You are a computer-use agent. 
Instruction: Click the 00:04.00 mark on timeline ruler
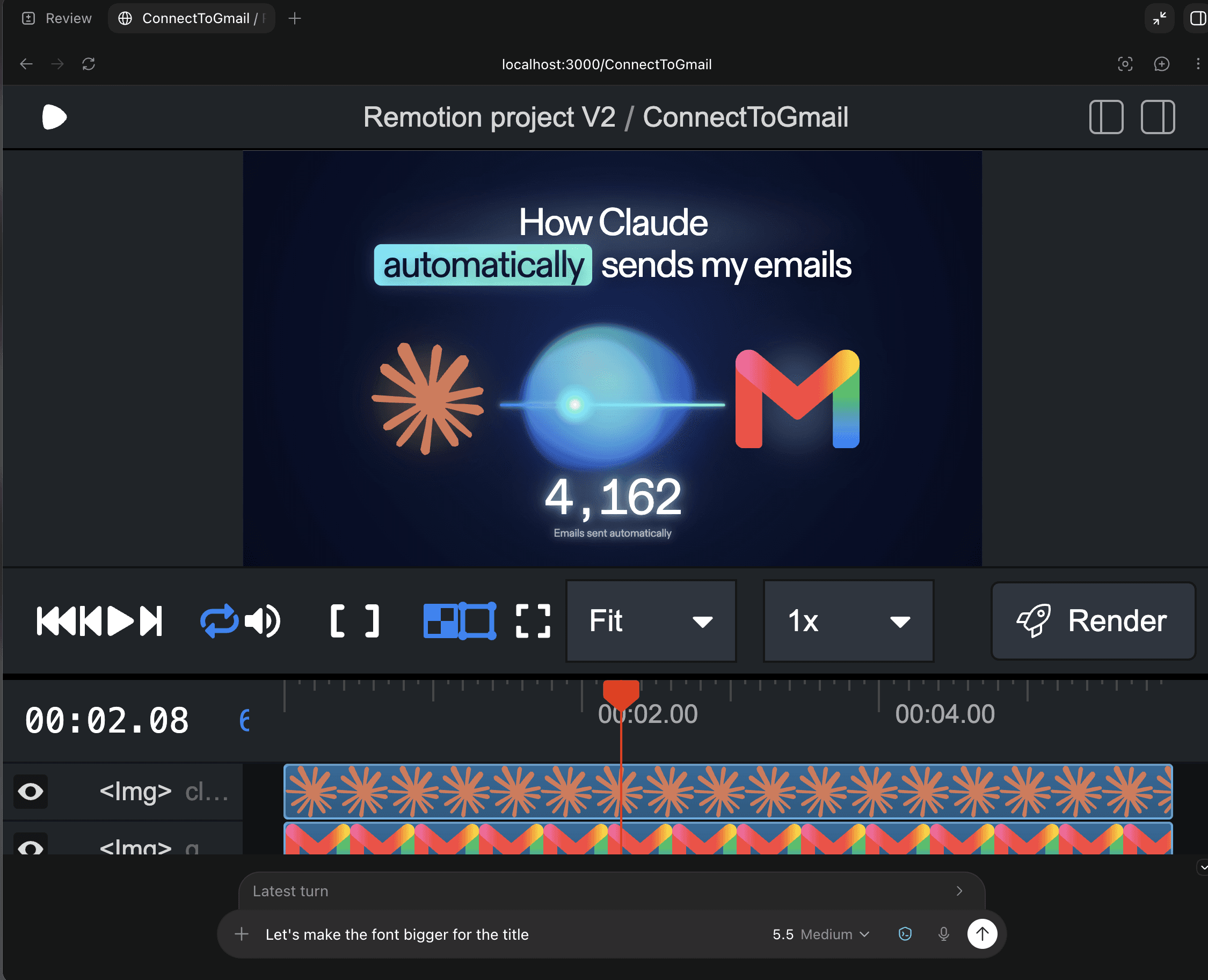(x=944, y=714)
